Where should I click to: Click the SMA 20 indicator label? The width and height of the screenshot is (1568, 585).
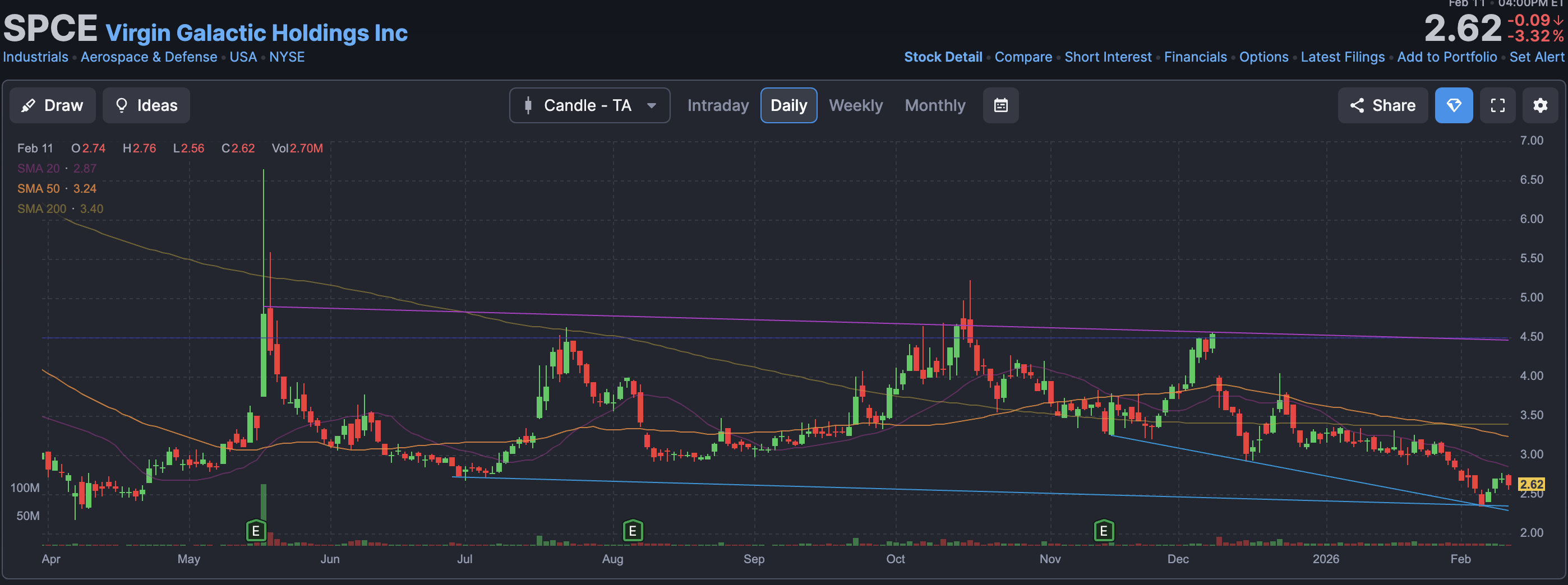tap(57, 168)
